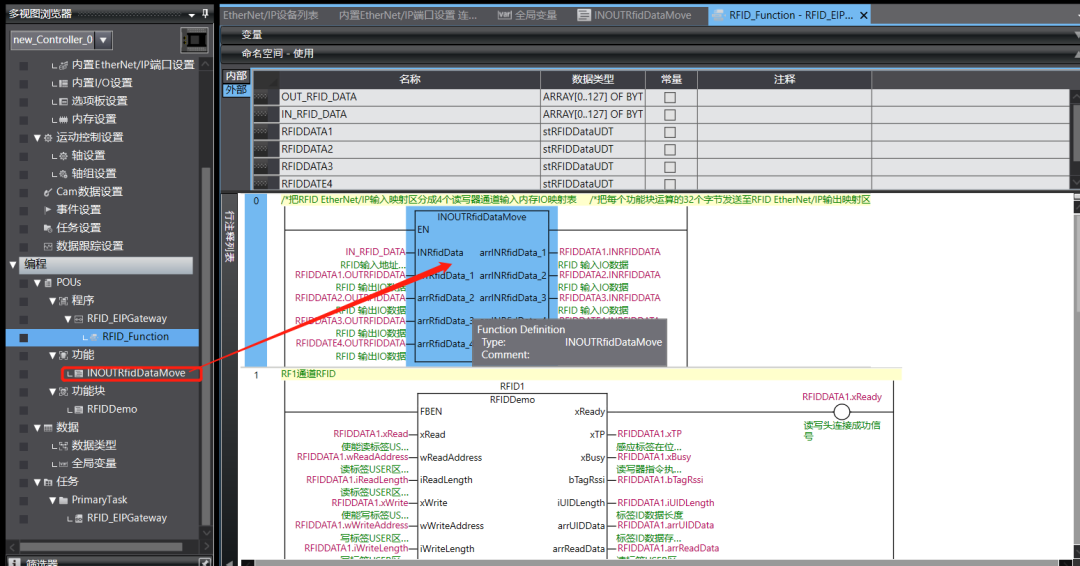Click the xReady output coil symbol
Viewport: 1080px width, 566px height.
pos(842,412)
